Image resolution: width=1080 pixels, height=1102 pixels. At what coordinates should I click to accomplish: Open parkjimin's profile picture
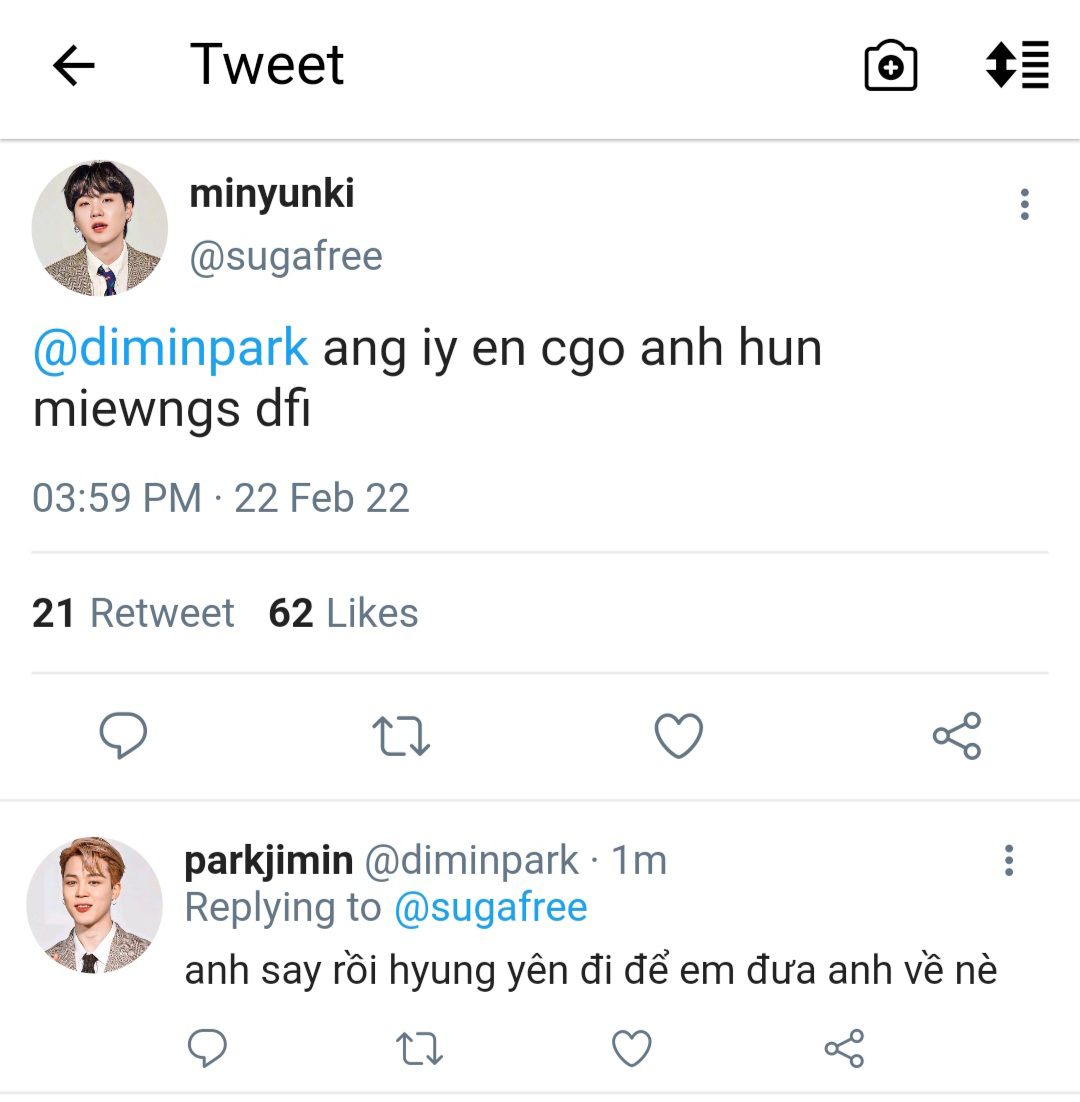(x=94, y=905)
